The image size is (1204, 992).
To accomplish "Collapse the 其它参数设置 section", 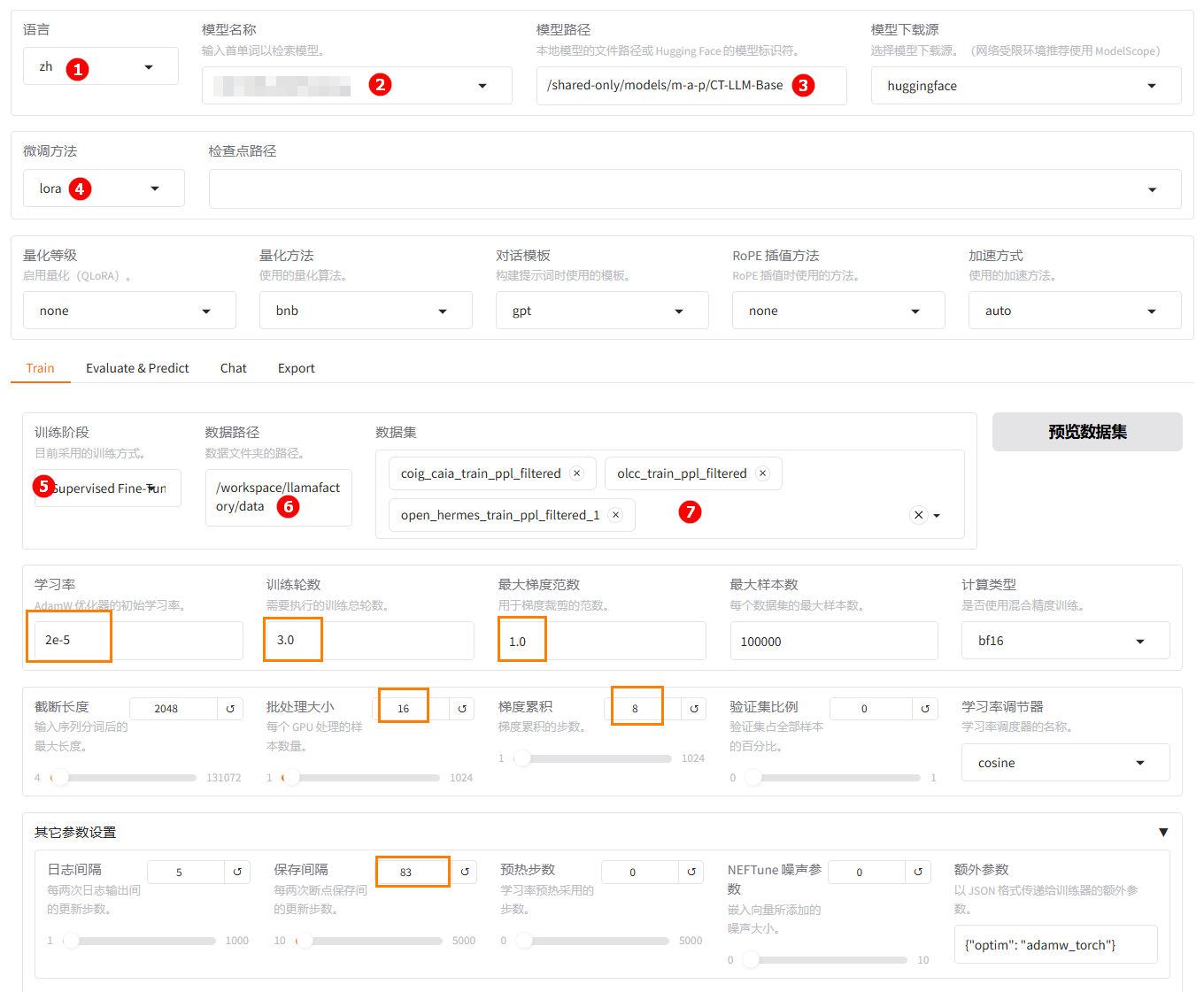I will (1163, 833).
